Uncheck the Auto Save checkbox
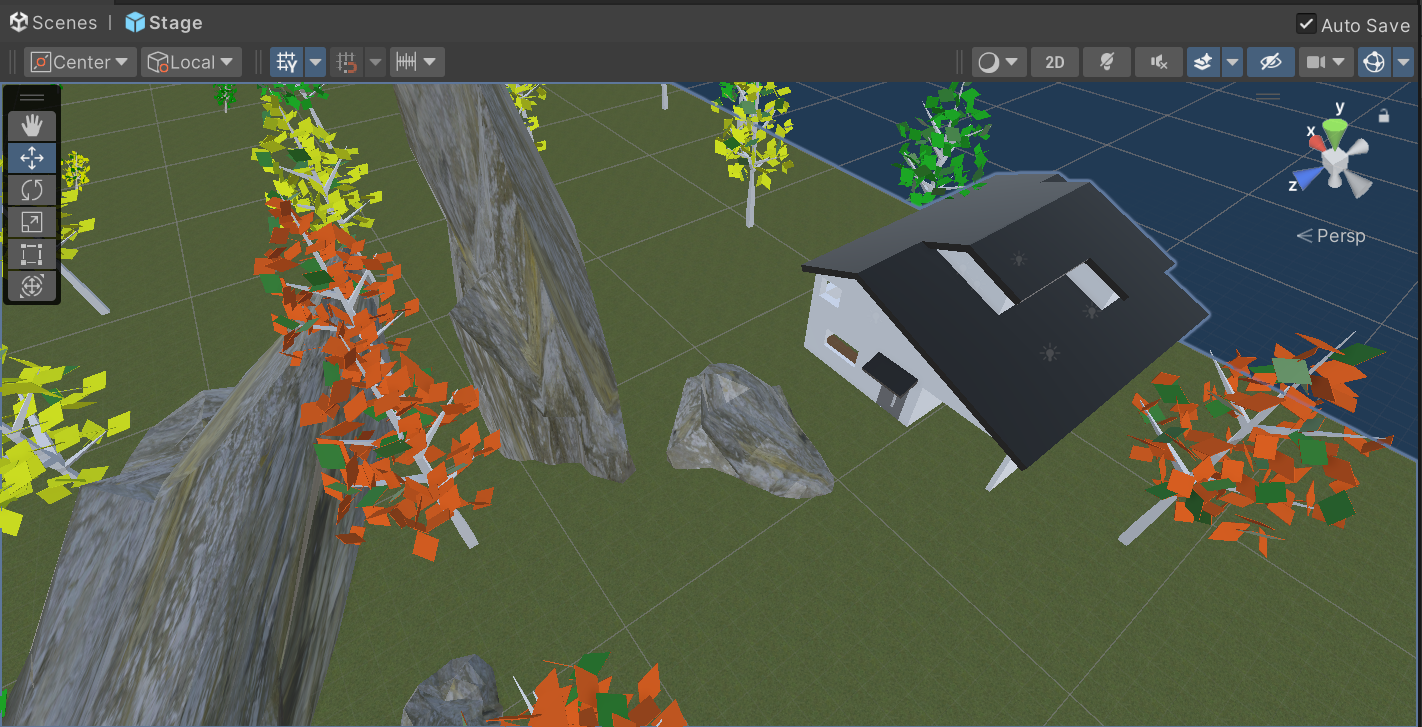This screenshot has height=727, width=1422. (1306, 24)
